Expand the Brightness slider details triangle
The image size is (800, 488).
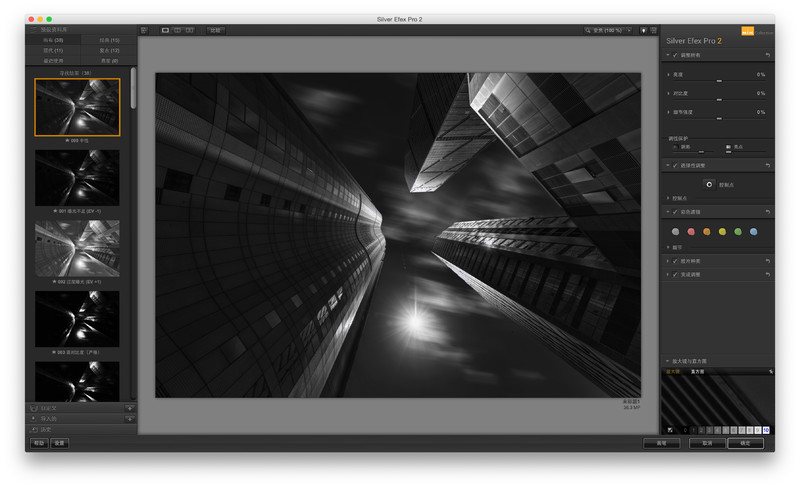coord(668,75)
